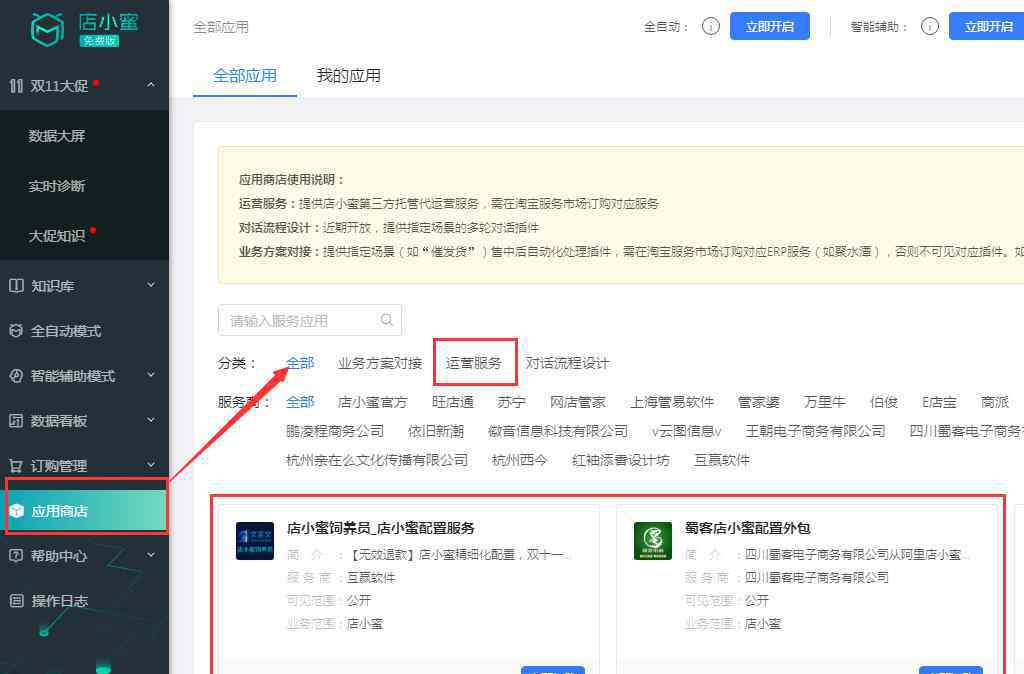This screenshot has width=1024, height=674.
Task: Filter by provider 网店管家
Action: pos(578,402)
